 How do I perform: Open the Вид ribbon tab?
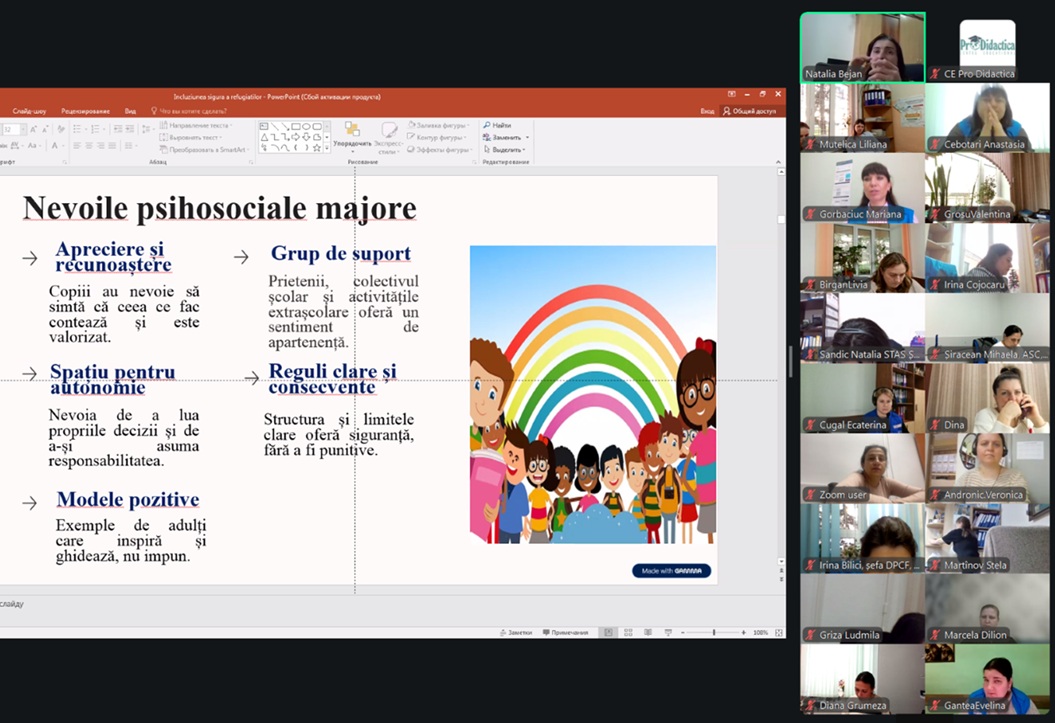point(130,111)
